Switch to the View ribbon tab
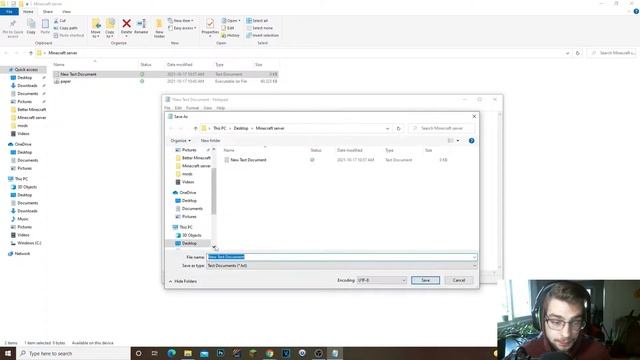Viewport: 640px width, 360px height. click(67, 11)
